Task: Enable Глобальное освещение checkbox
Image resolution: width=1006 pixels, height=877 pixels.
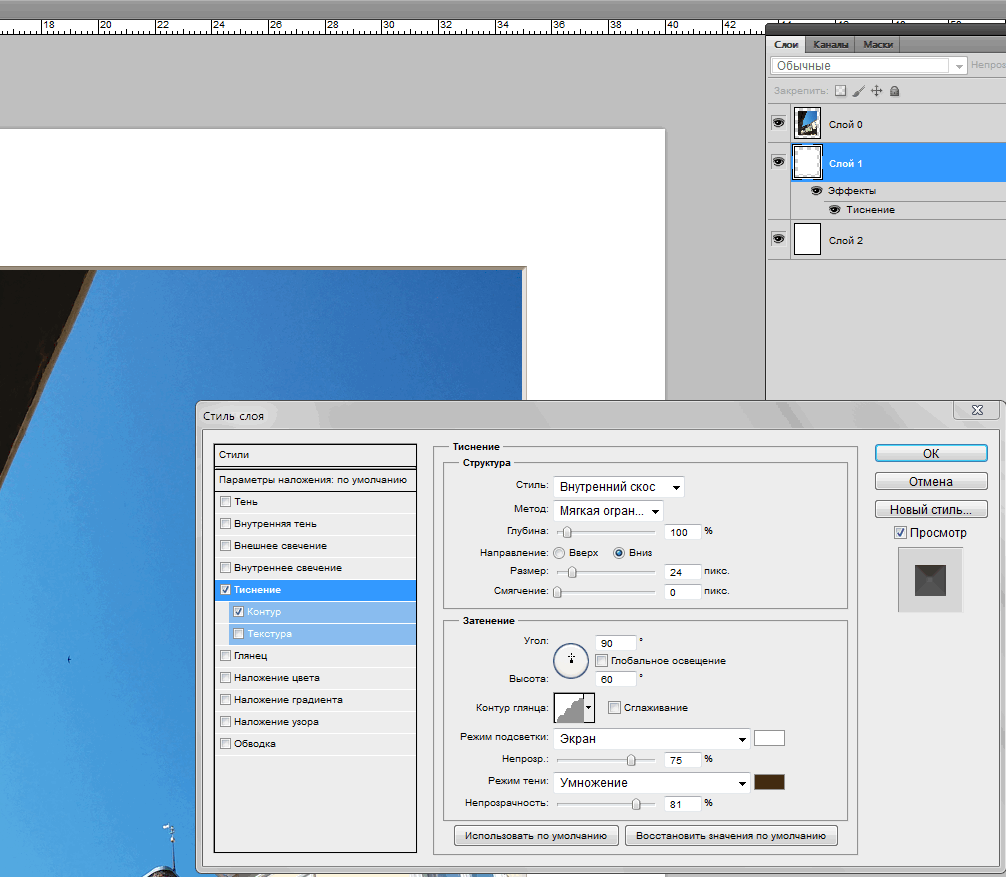Action: click(602, 661)
